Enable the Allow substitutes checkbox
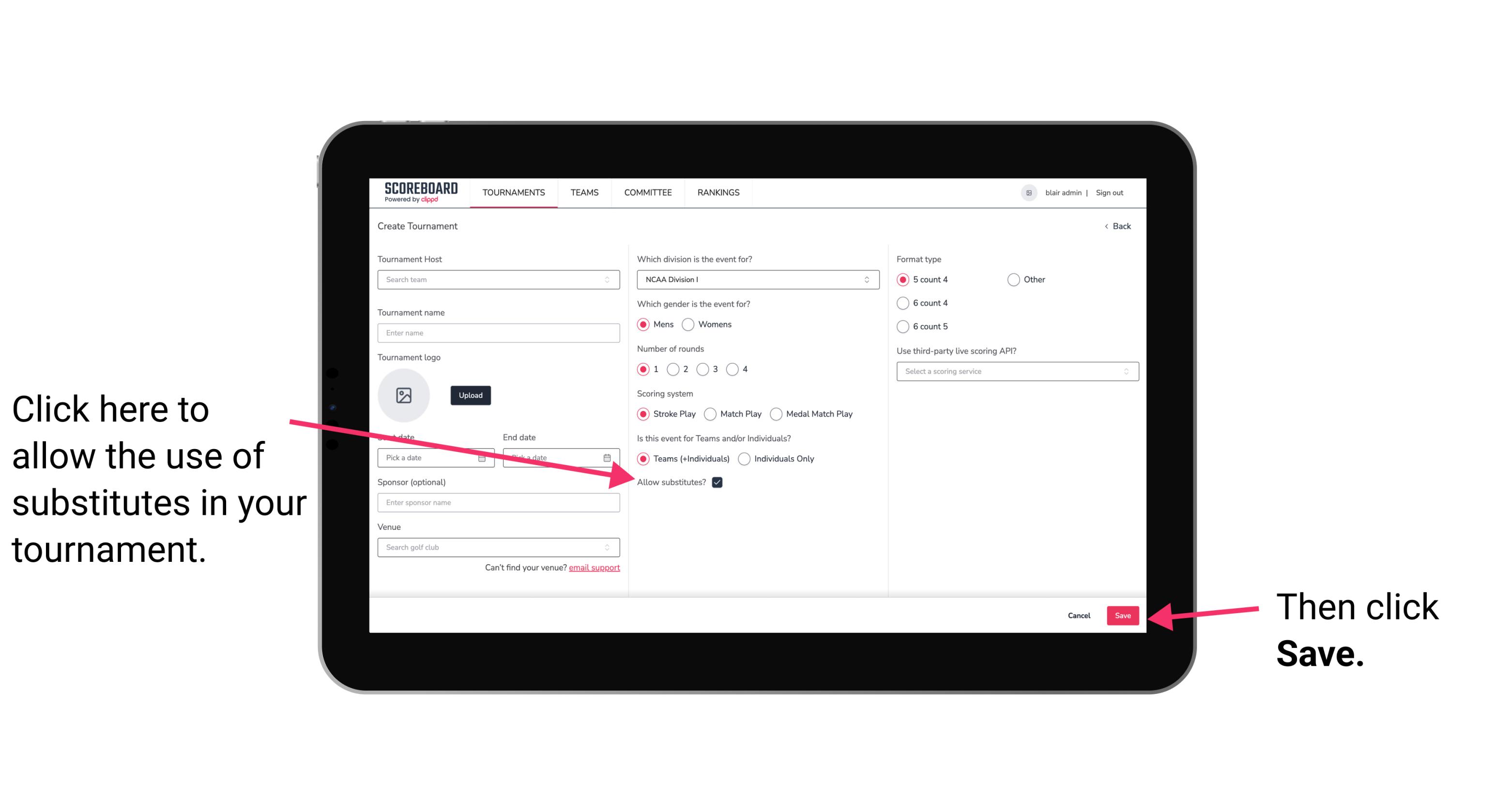This screenshot has height=812, width=1510. coord(720,483)
